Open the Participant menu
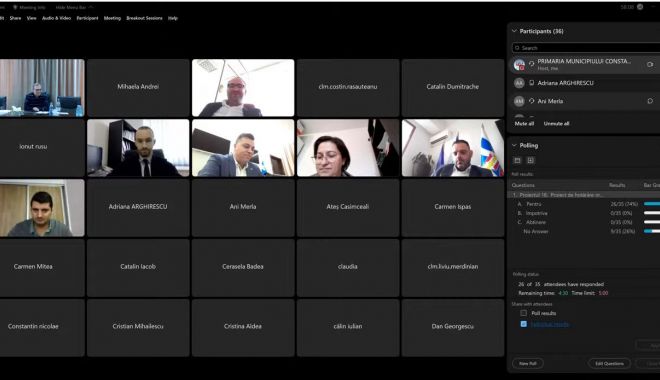The width and height of the screenshot is (660, 380). 87,18
